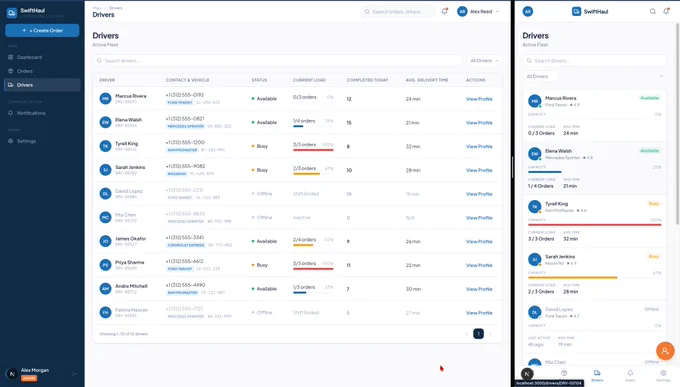Click James Okafor's JO avatar in the table
Screen dimensions: 680x387
coord(105,241)
